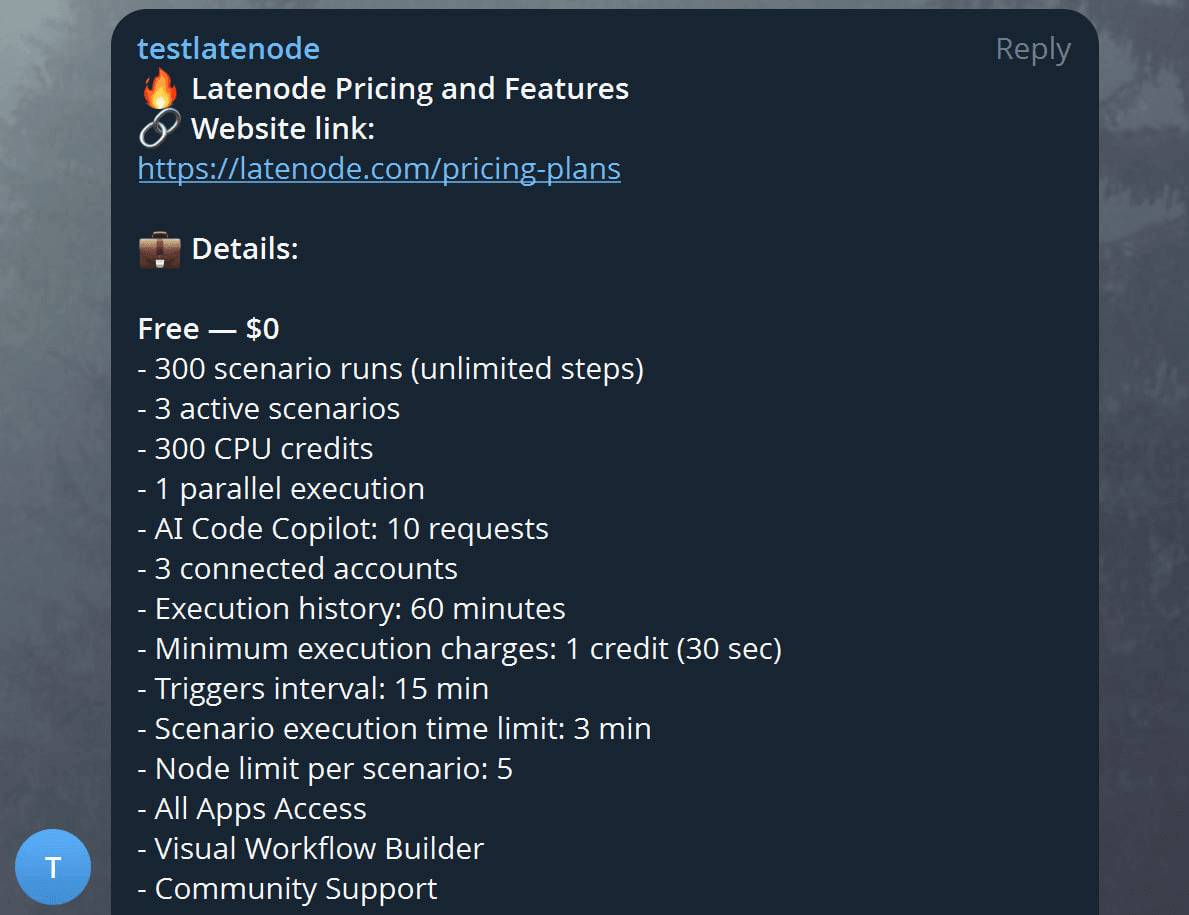Click the briefcase emoji beside Details
The height and width of the screenshot is (915, 1189).
[159, 249]
